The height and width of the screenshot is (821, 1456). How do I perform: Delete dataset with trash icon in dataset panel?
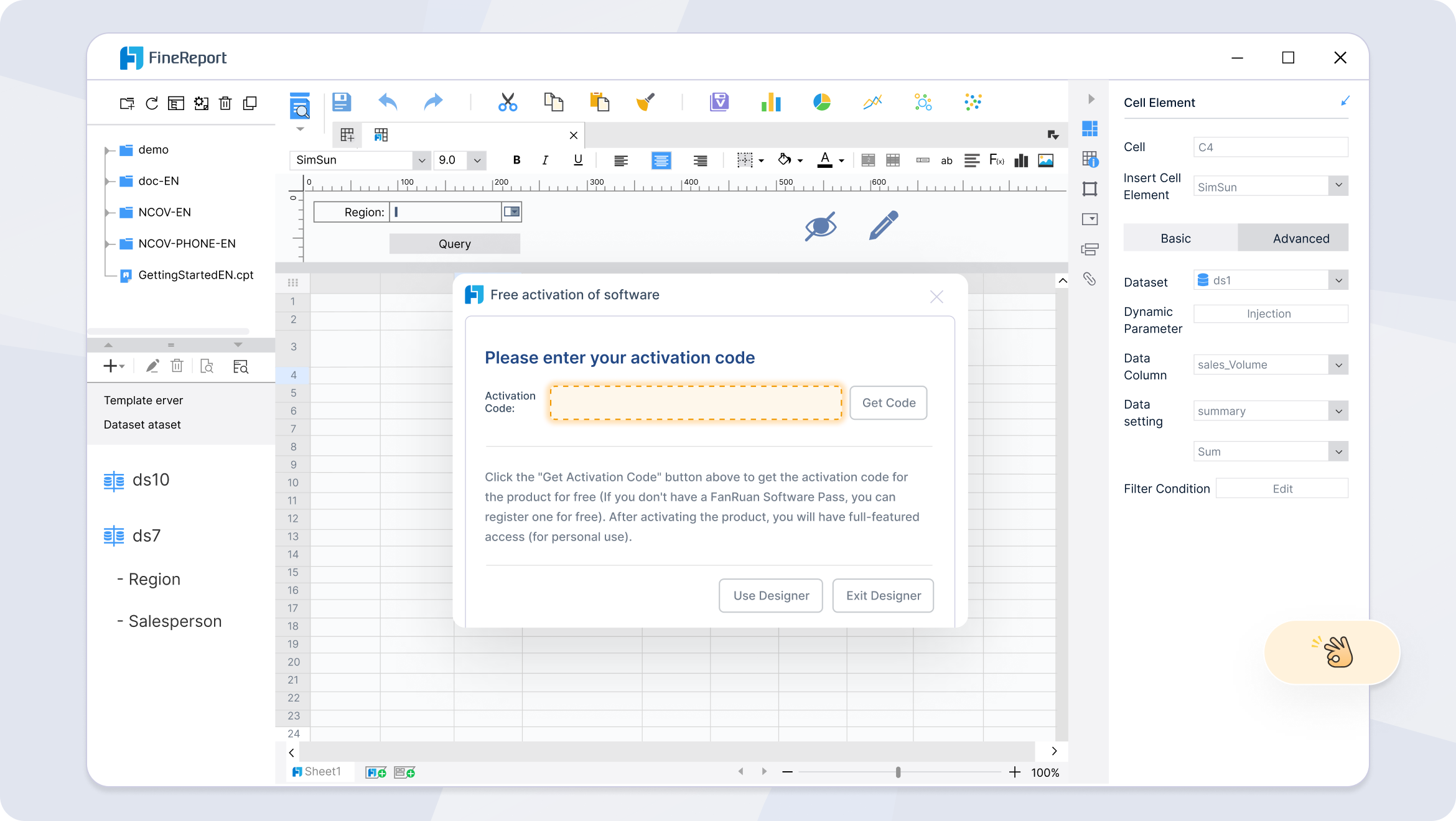click(177, 366)
